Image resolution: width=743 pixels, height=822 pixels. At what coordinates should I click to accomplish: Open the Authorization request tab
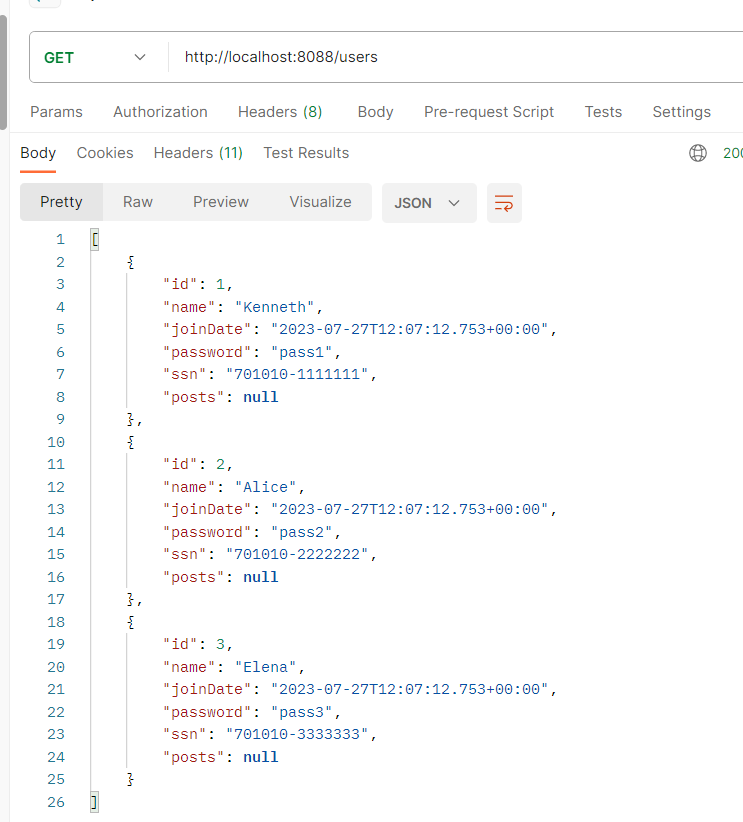[x=160, y=112]
